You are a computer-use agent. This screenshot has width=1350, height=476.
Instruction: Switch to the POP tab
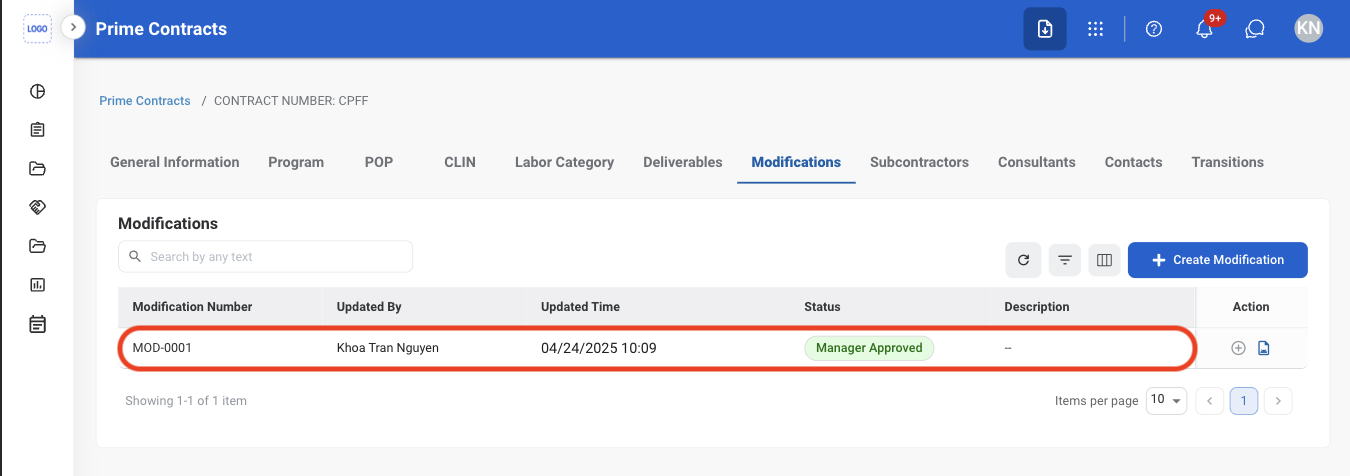pos(380,162)
